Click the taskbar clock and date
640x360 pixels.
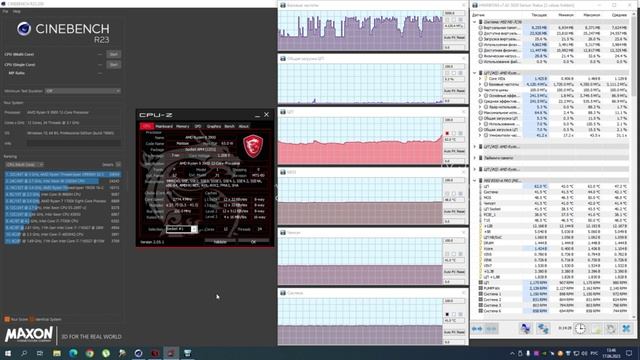(611, 353)
